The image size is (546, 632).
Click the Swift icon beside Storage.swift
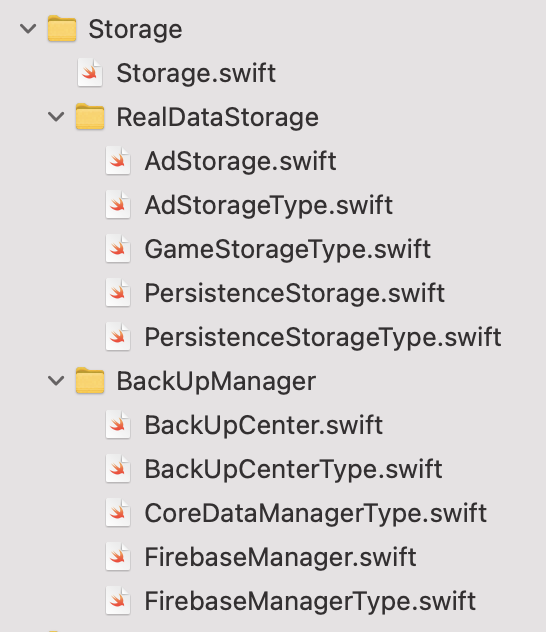click(x=90, y=73)
